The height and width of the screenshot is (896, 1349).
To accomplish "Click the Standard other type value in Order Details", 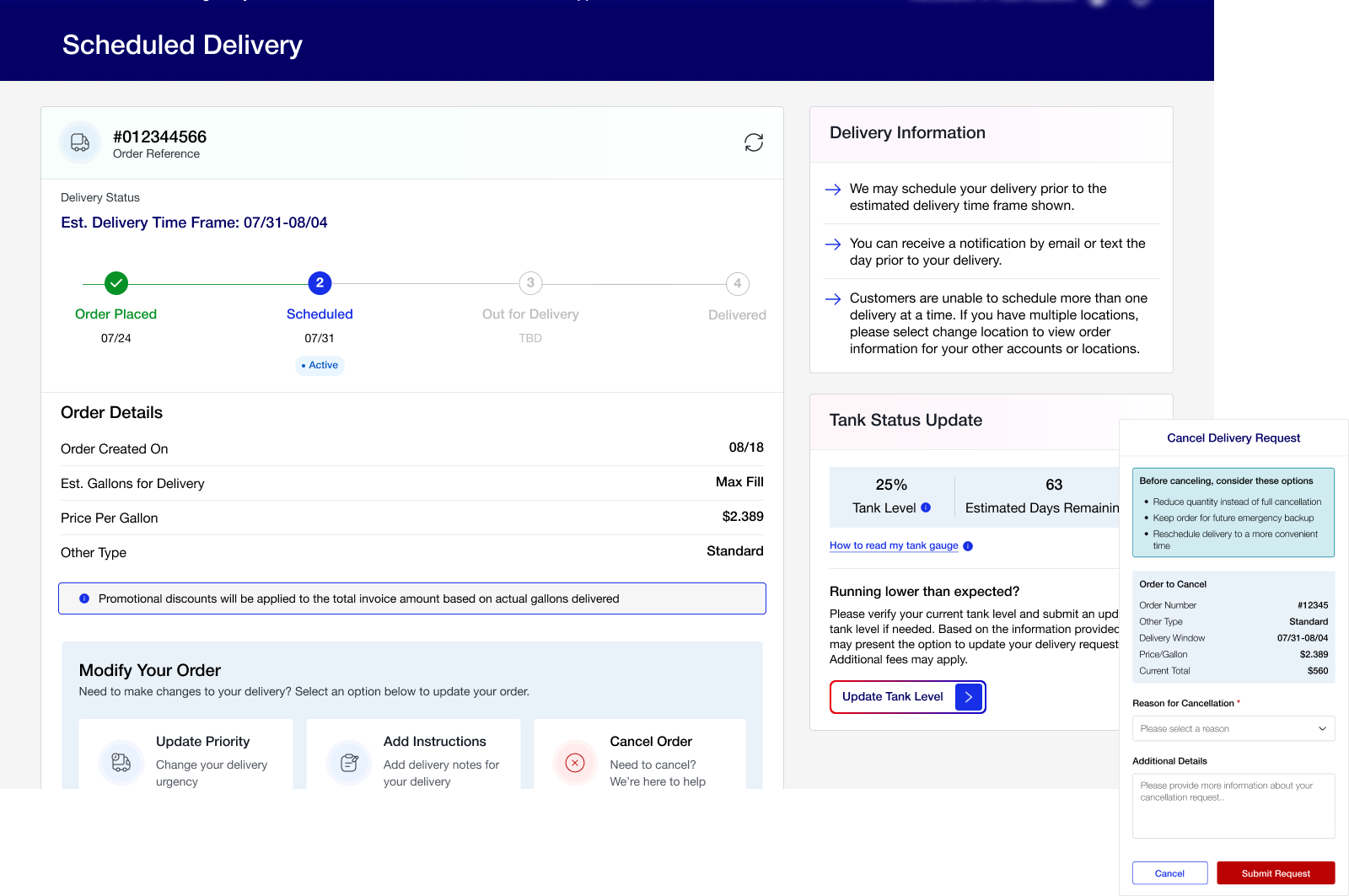I will click(735, 551).
